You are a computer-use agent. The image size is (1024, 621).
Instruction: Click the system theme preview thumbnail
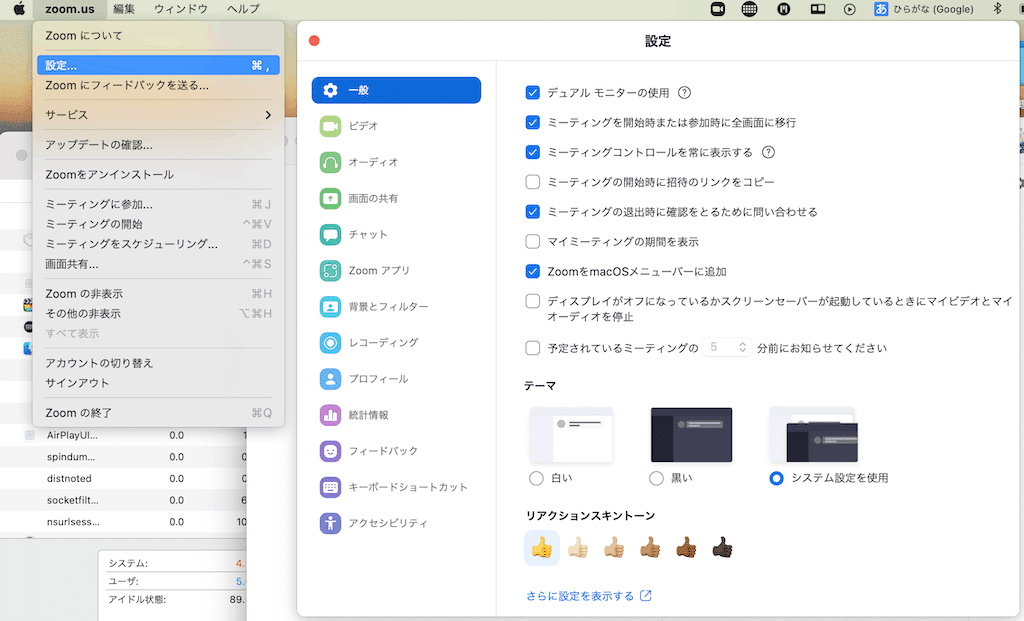pyautogui.click(x=814, y=434)
